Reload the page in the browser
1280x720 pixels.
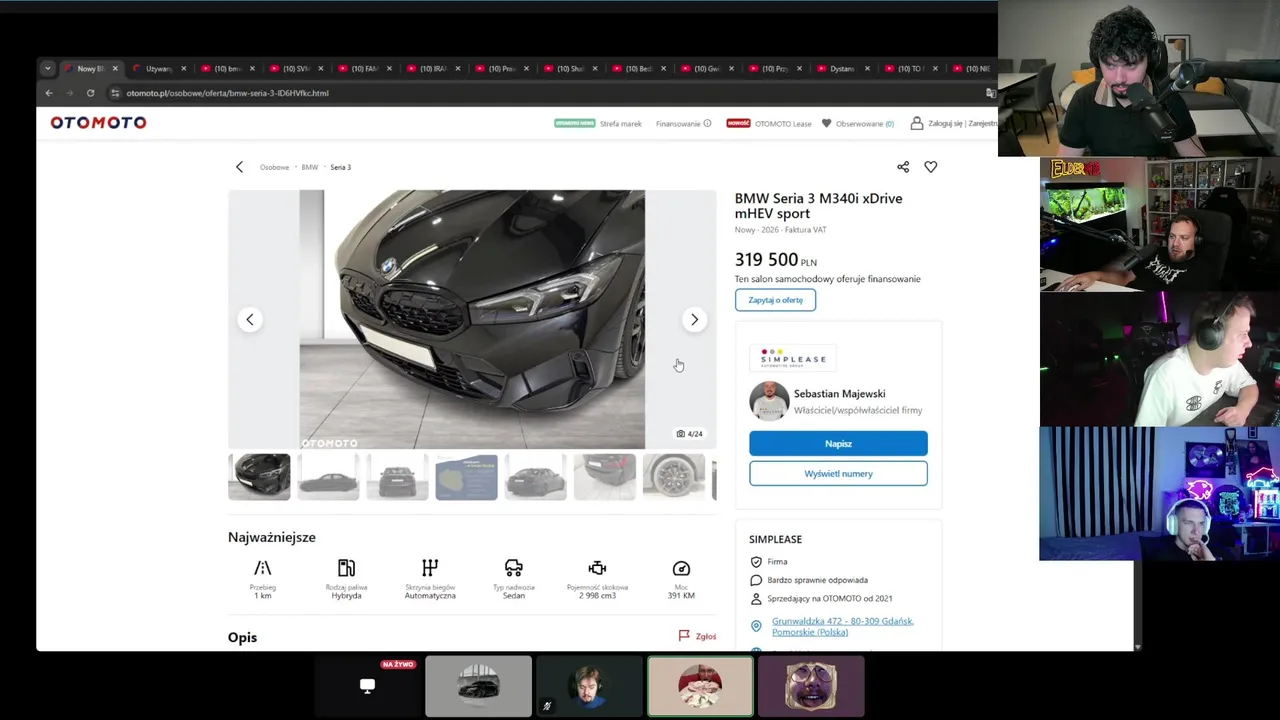(x=90, y=93)
